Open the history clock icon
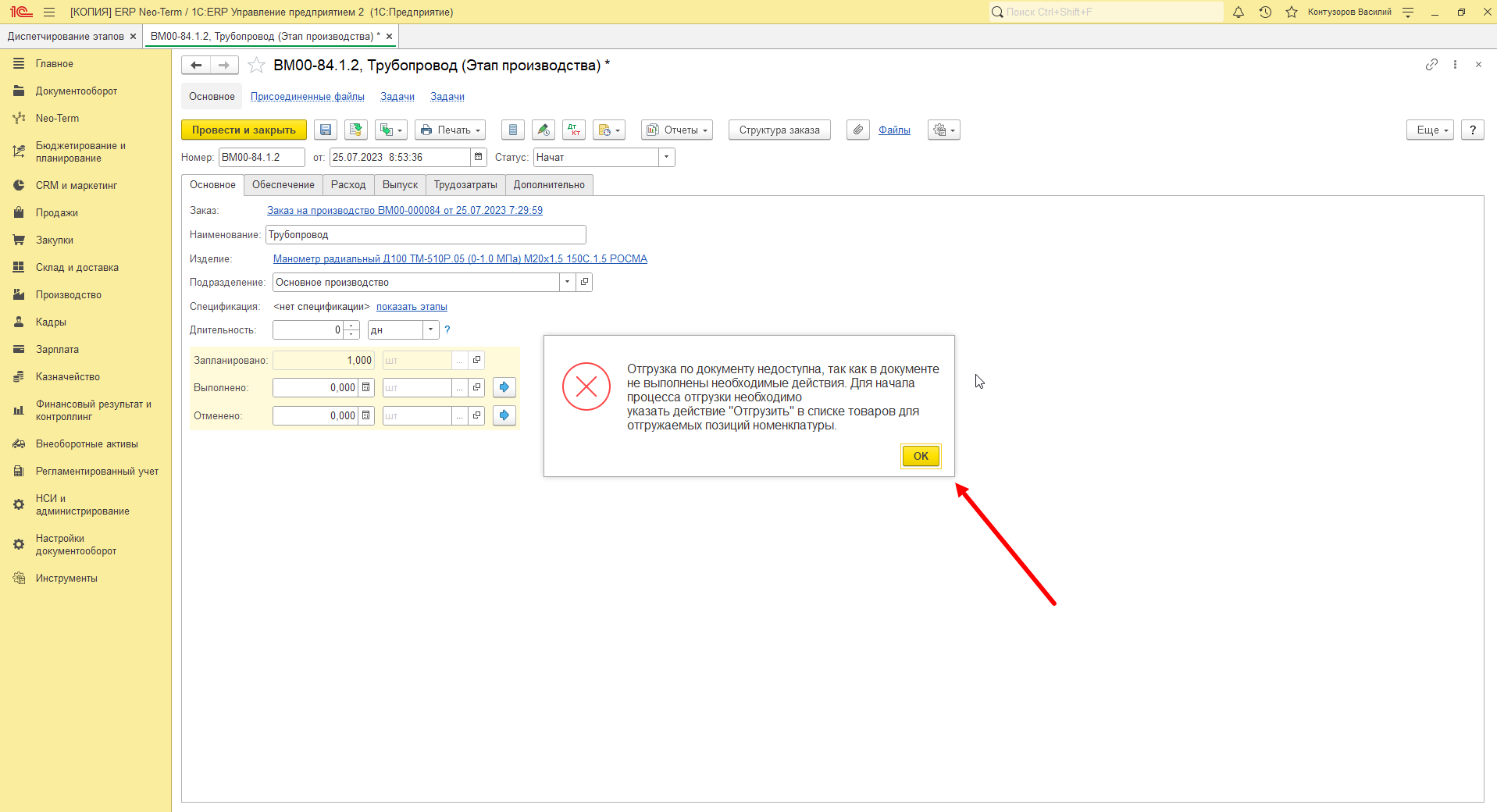 1265,12
